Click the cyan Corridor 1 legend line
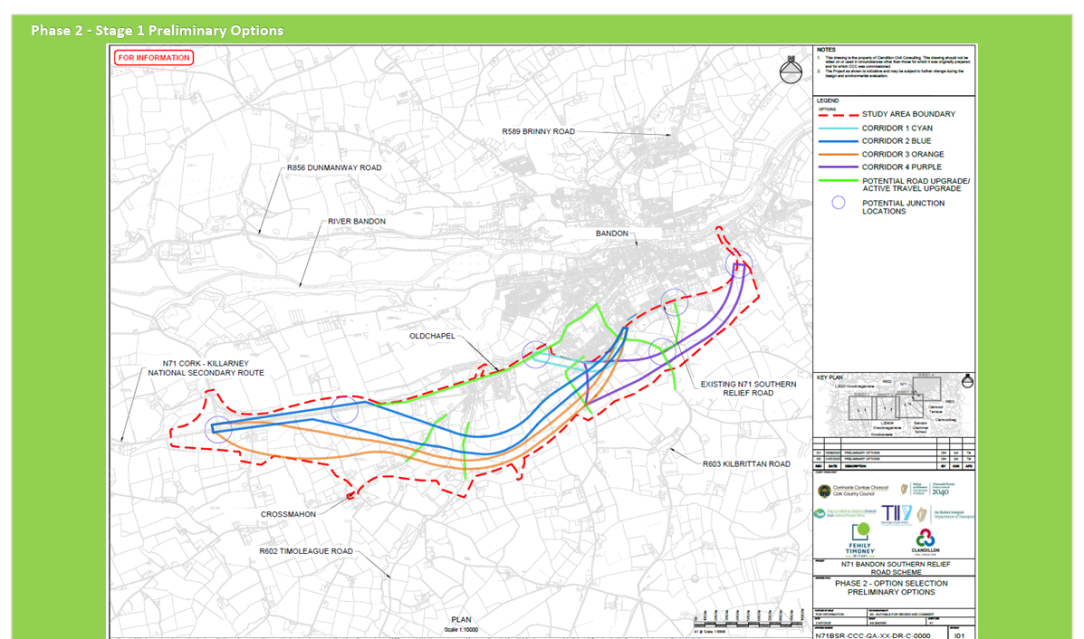 (838, 129)
